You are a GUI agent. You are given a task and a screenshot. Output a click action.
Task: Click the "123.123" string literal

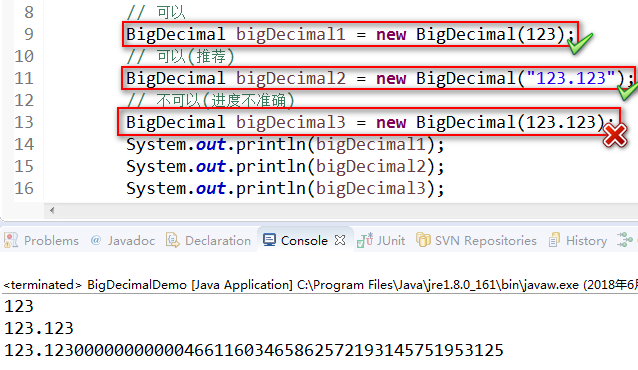570,78
